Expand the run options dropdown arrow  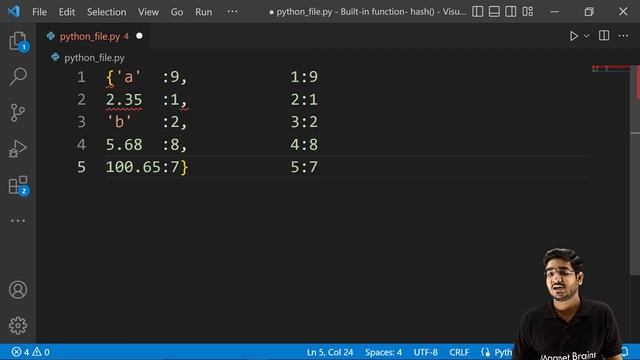point(587,36)
